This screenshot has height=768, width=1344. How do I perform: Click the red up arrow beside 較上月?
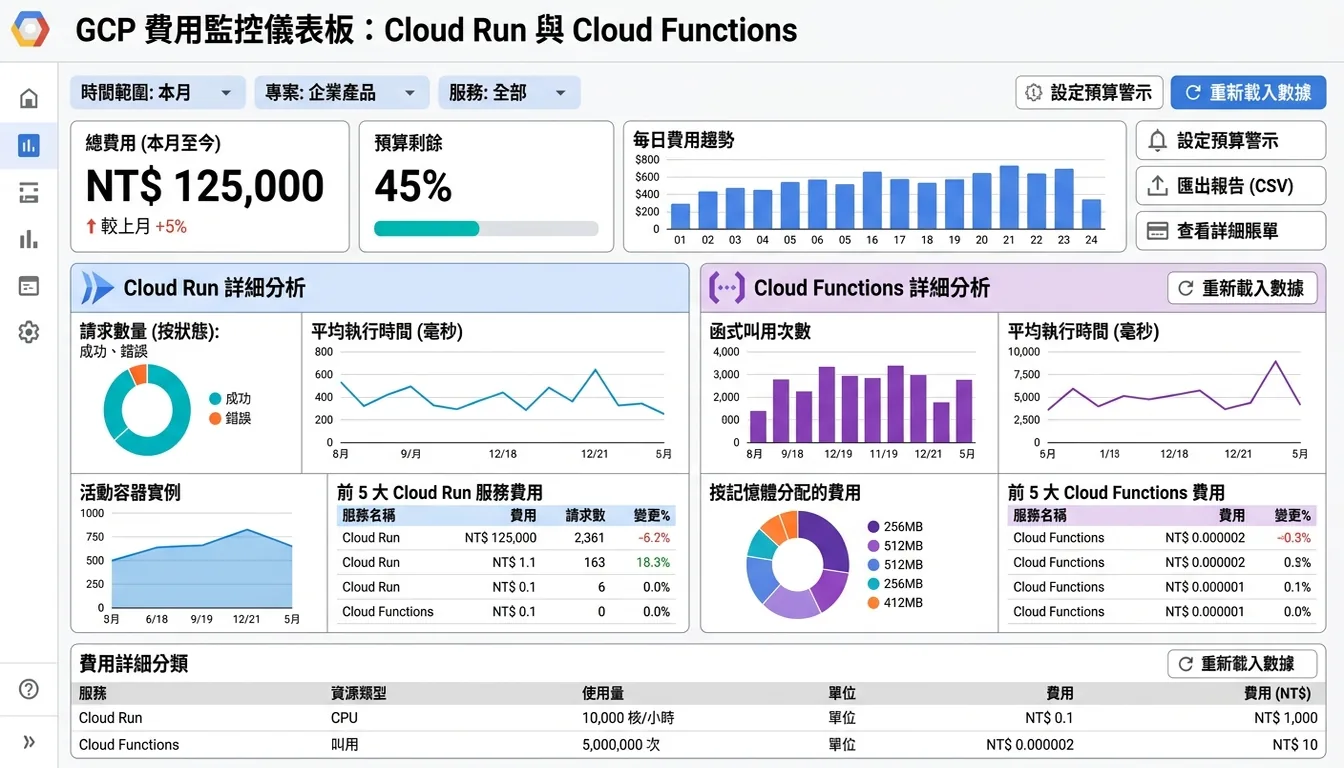coord(91,226)
